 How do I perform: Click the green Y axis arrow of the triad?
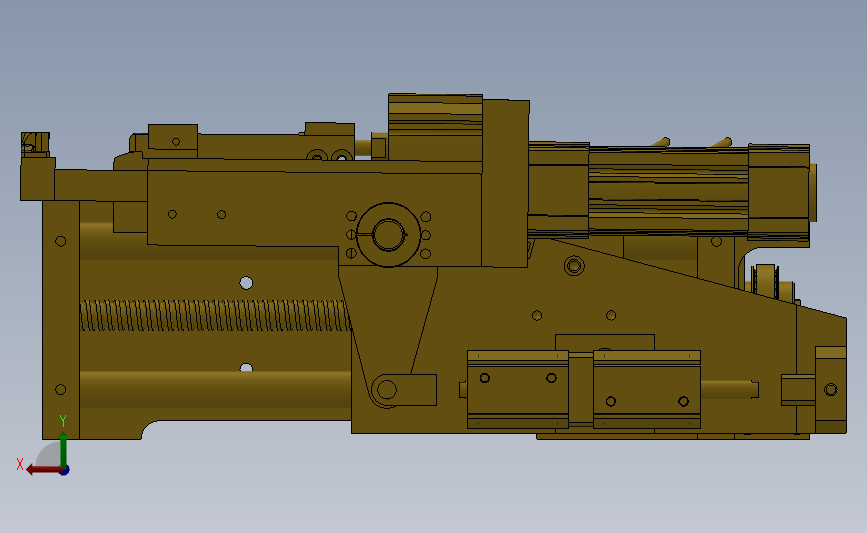[x=64, y=450]
